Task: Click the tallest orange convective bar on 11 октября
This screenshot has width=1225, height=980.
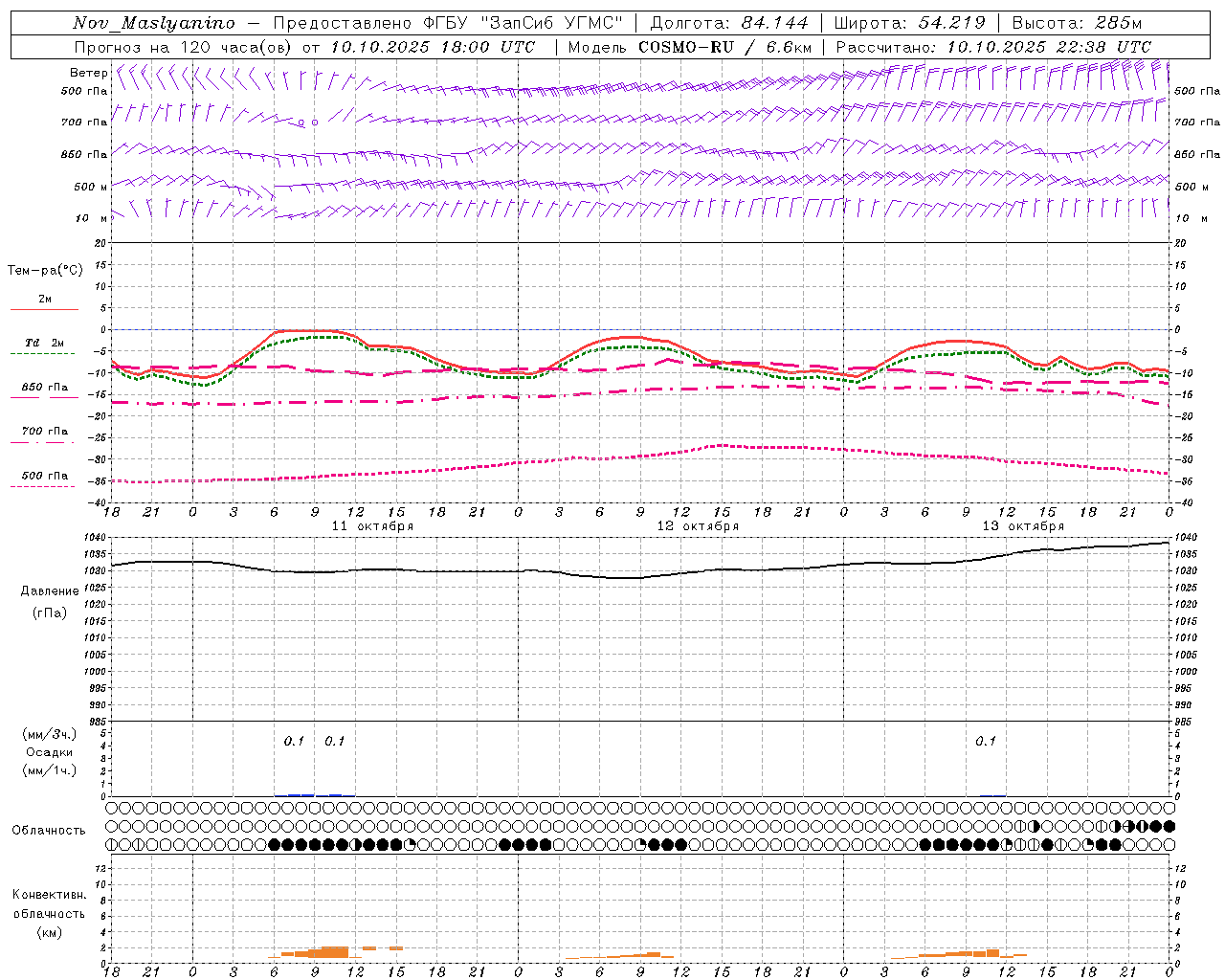Action: [335, 951]
